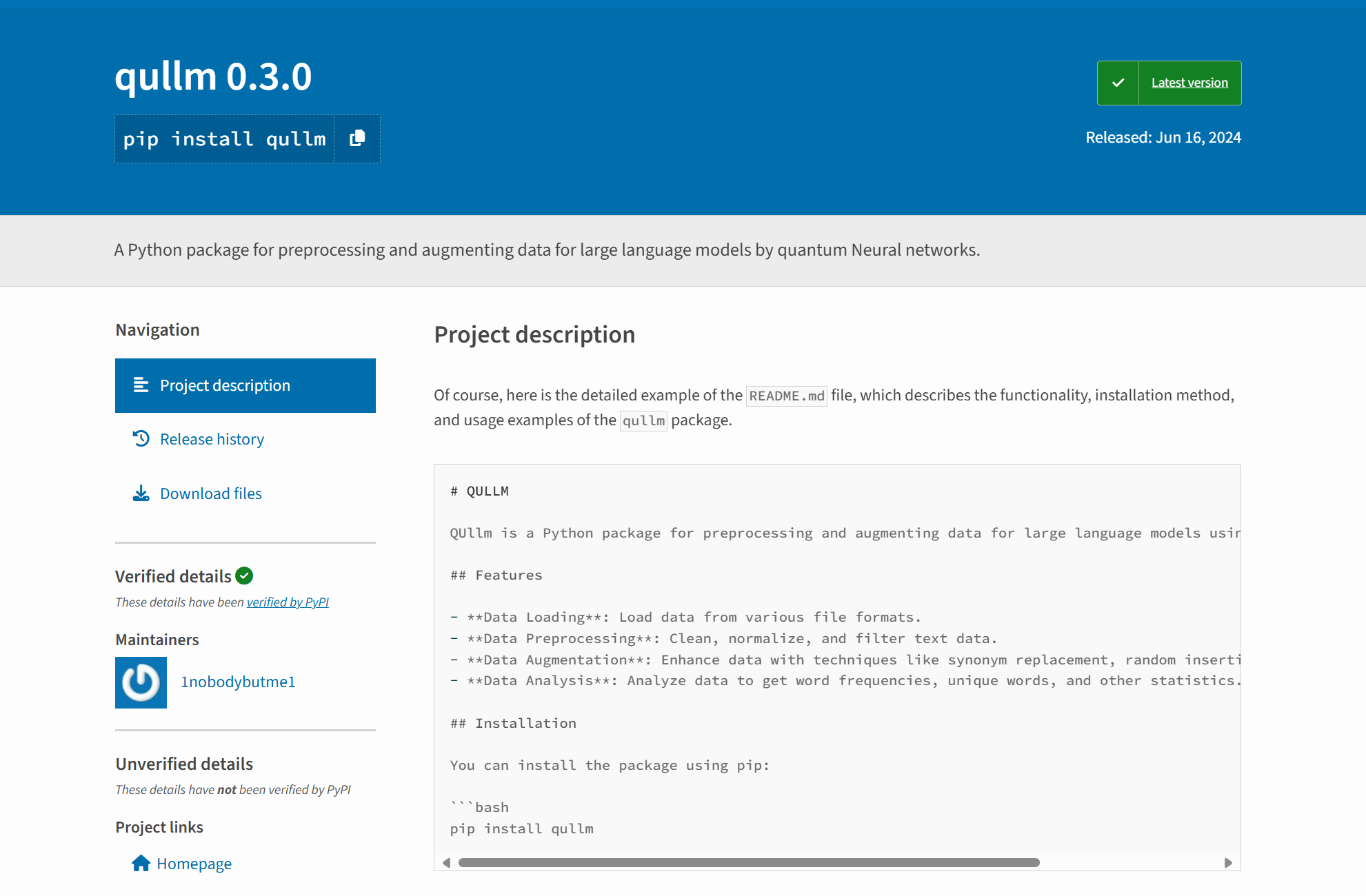Click the '## Installation' line in code block

point(513,723)
